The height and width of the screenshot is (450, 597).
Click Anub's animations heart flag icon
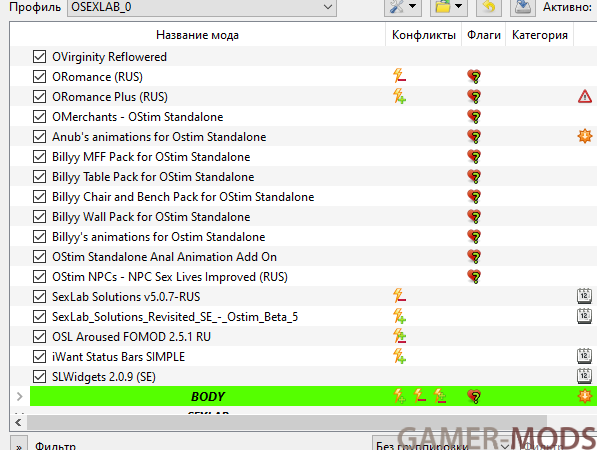pos(474,137)
